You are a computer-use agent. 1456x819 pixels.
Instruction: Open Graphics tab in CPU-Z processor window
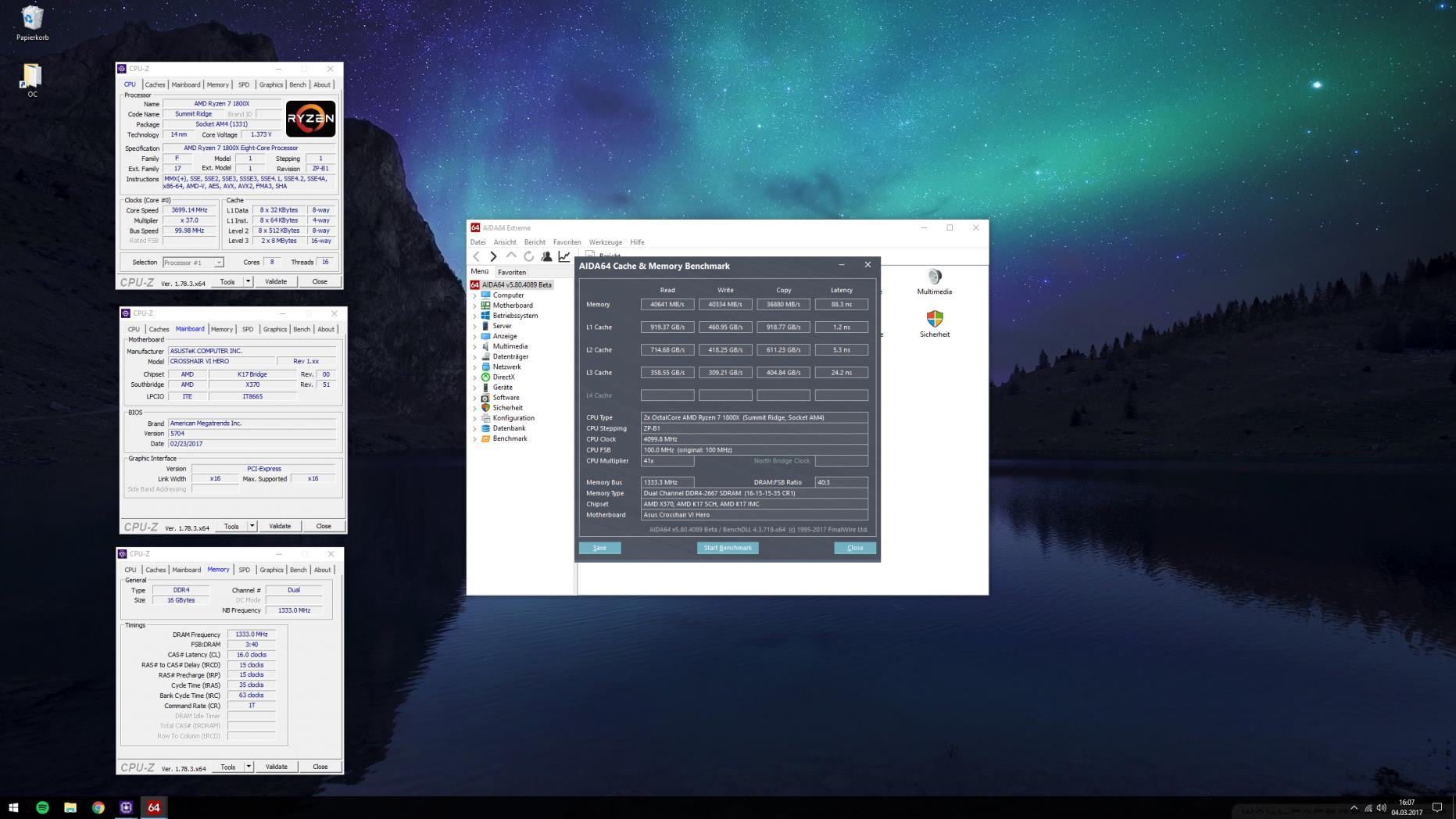pyautogui.click(x=271, y=84)
